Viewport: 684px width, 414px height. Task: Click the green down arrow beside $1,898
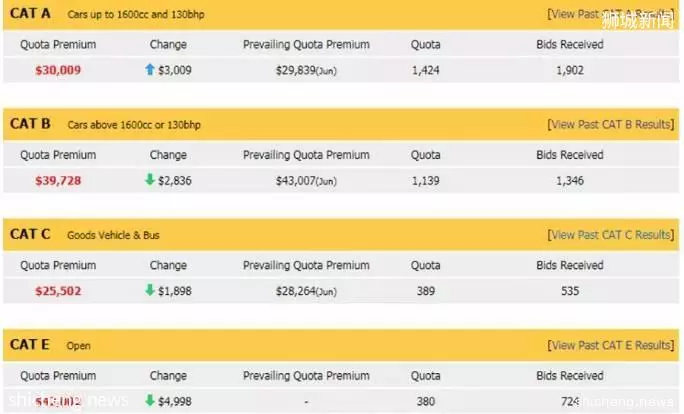tap(150, 290)
